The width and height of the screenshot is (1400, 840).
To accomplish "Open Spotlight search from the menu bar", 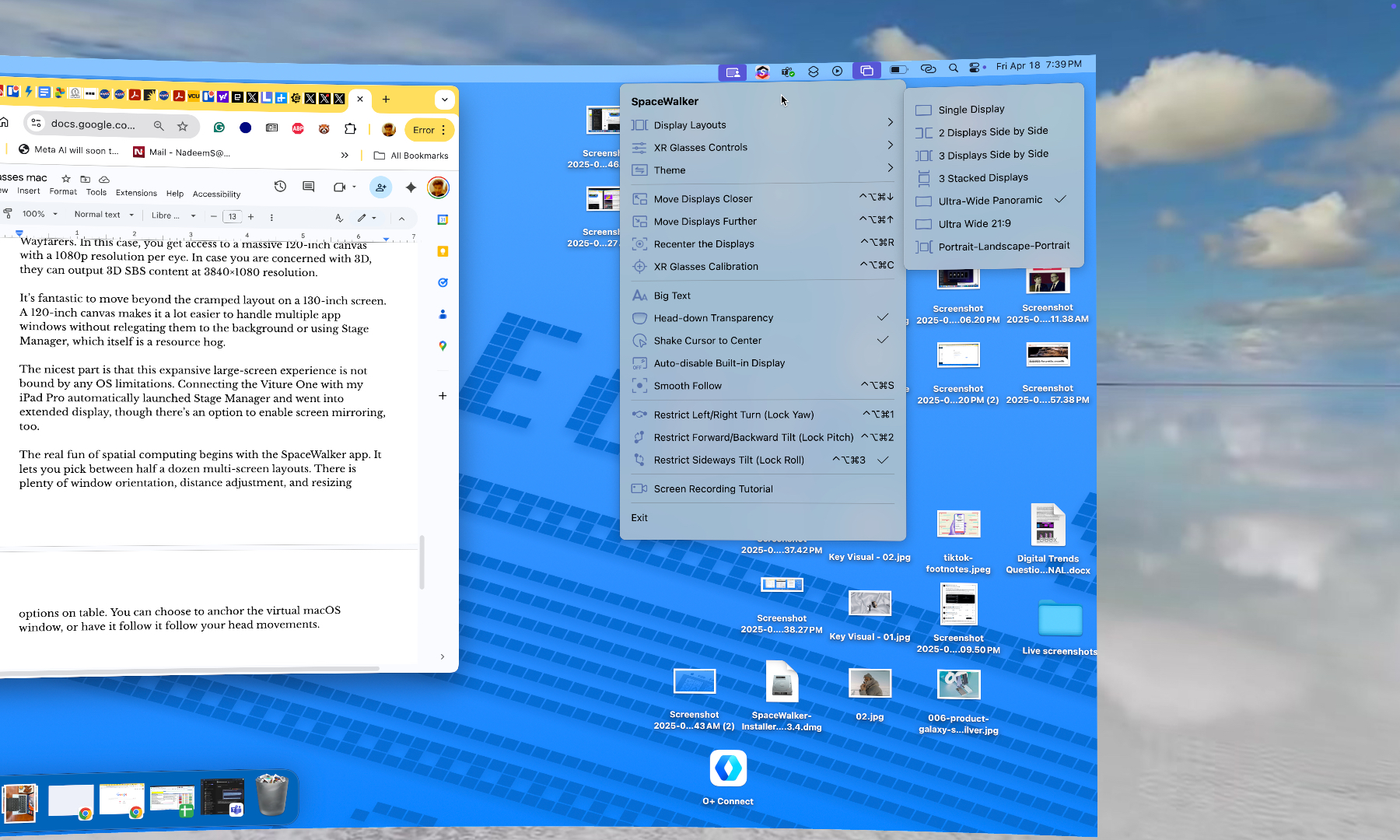I will (953, 68).
